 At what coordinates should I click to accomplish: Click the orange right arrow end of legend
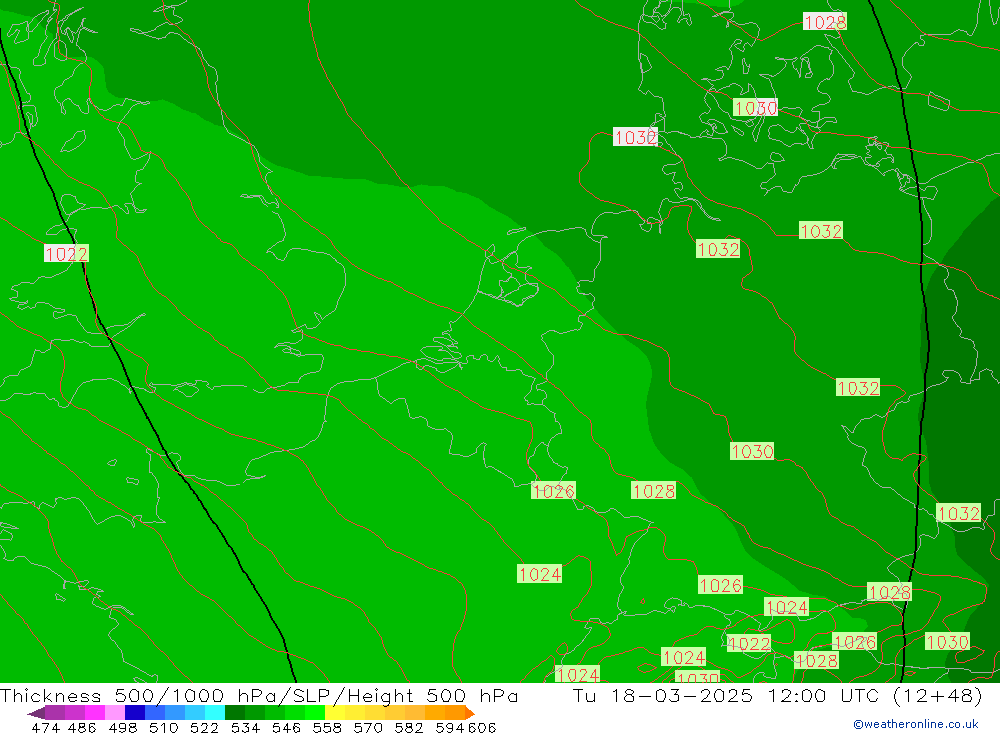tap(469, 713)
